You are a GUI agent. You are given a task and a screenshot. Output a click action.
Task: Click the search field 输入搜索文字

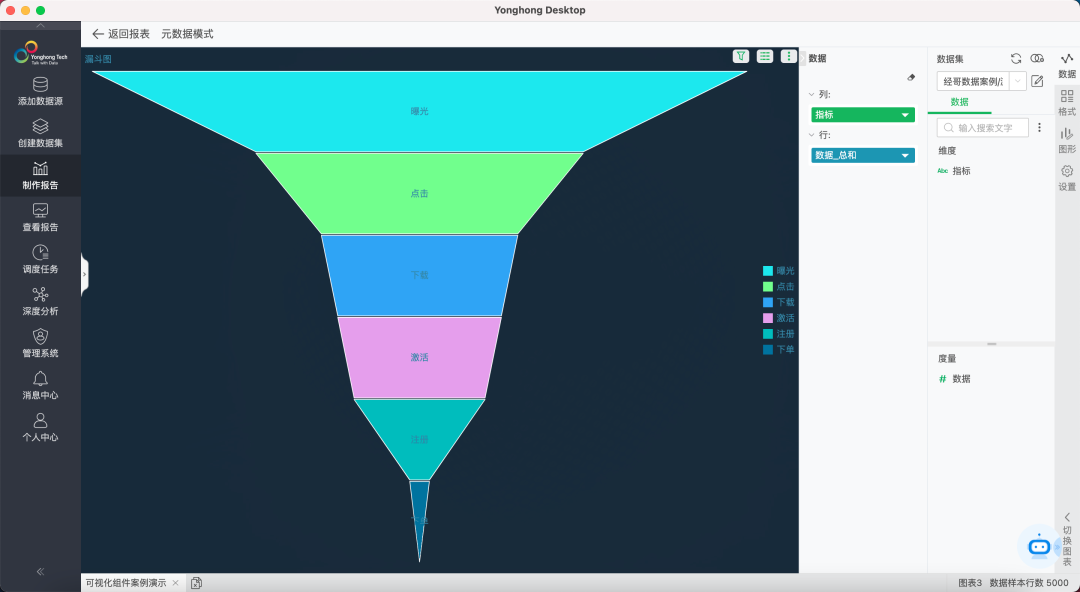pos(983,127)
